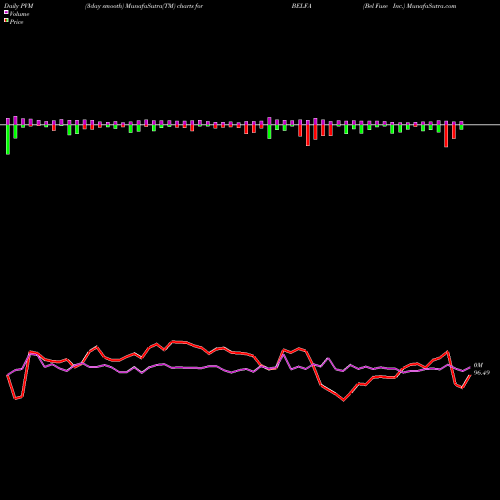Image resolution: width=500 pixels, height=500 pixels.
Task: Click the green-red Price legend swatch
Action: (6, 21)
